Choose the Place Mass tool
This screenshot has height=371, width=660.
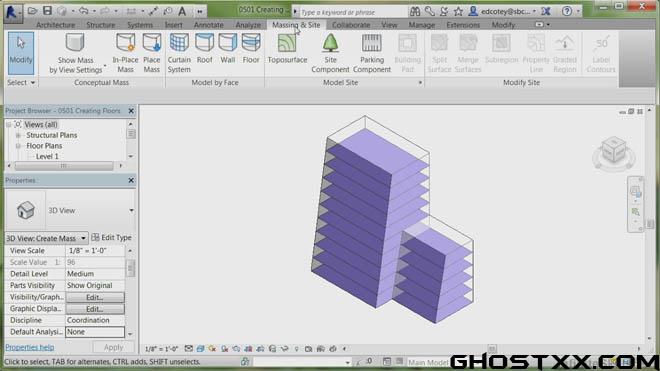click(x=152, y=53)
